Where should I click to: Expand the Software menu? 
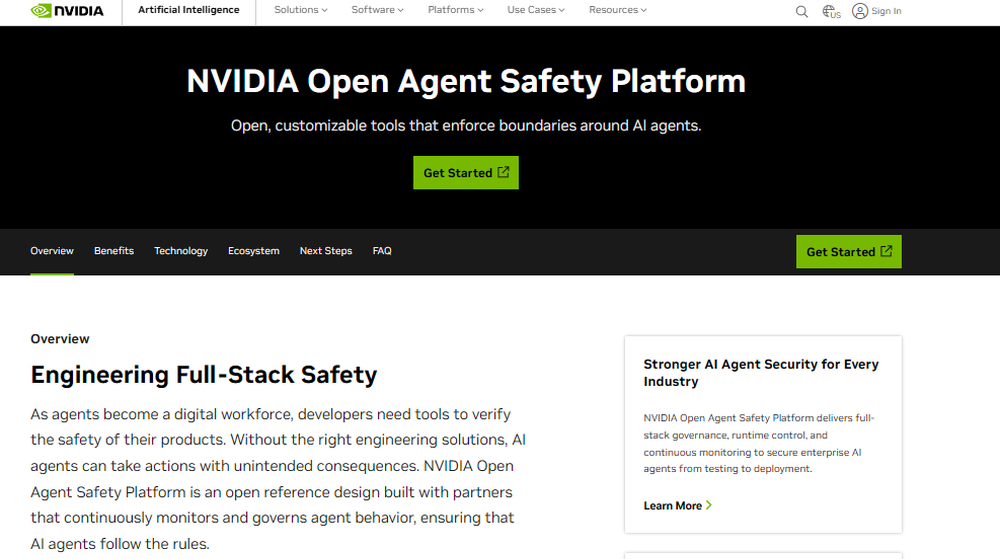(x=377, y=10)
